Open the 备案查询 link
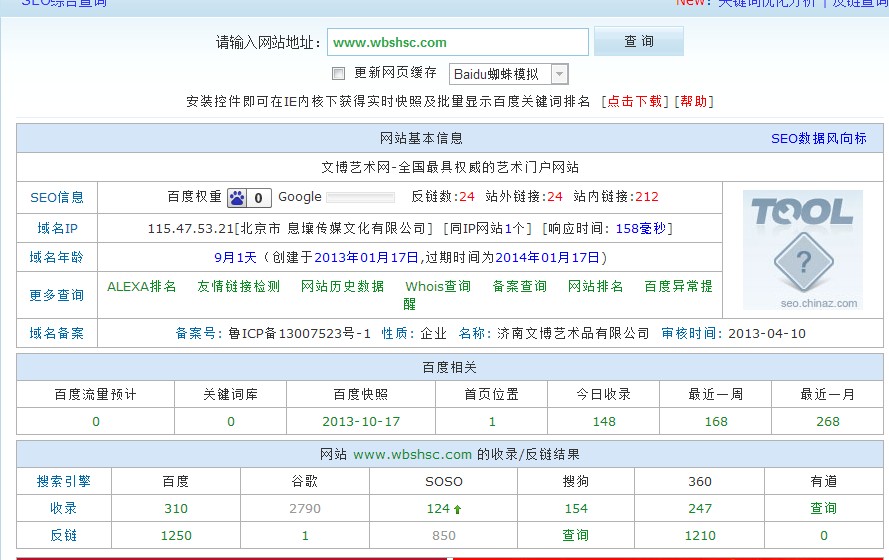Image resolution: width=889 pixels, height=560 pixels. coord(519,286)
